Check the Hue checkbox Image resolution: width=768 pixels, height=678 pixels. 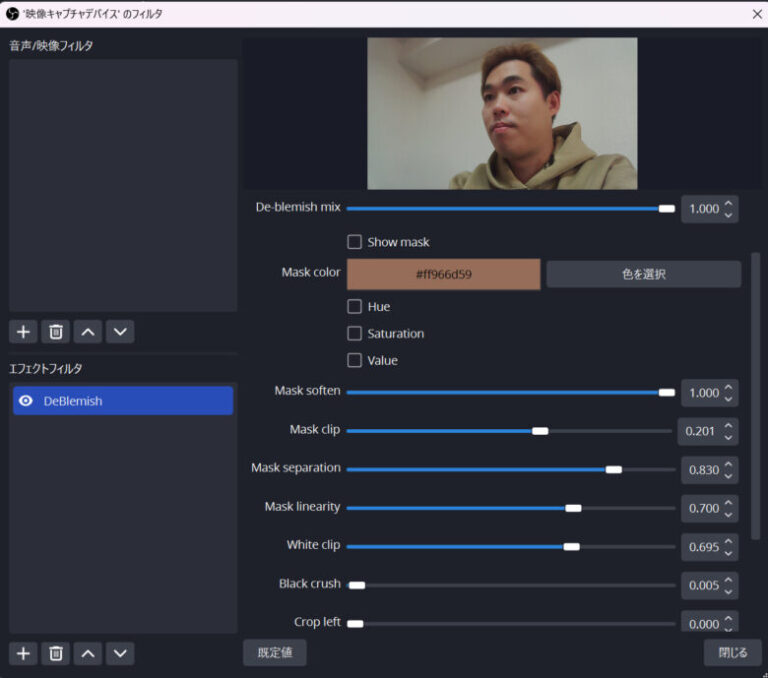coord(354,307)
